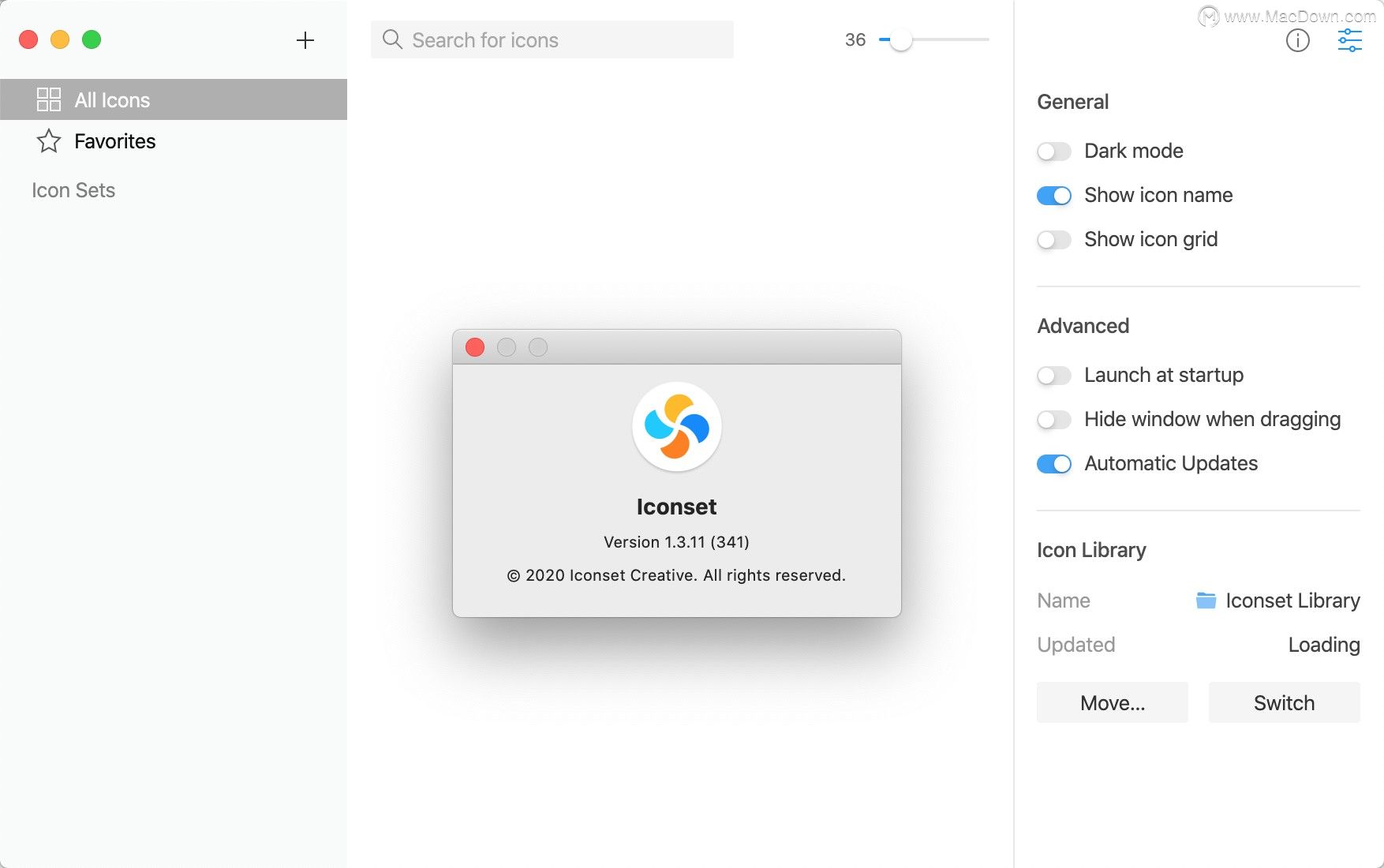Click the icon size slider handle
1384x868 pixels.
tap(900, 39)
